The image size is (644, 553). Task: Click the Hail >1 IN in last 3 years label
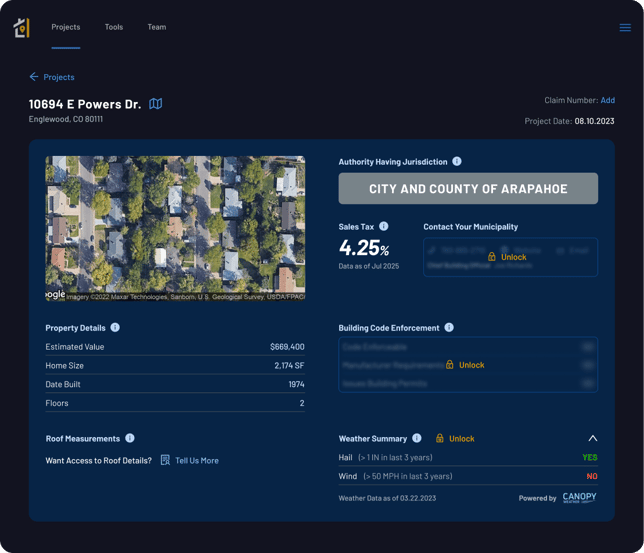click(385, 457)
